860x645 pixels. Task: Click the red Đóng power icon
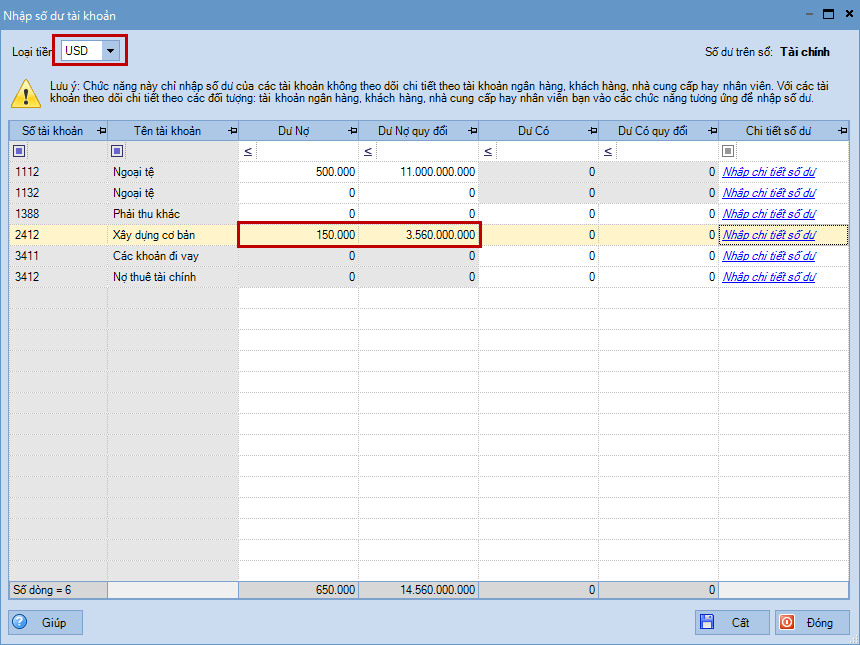point(787,623)
